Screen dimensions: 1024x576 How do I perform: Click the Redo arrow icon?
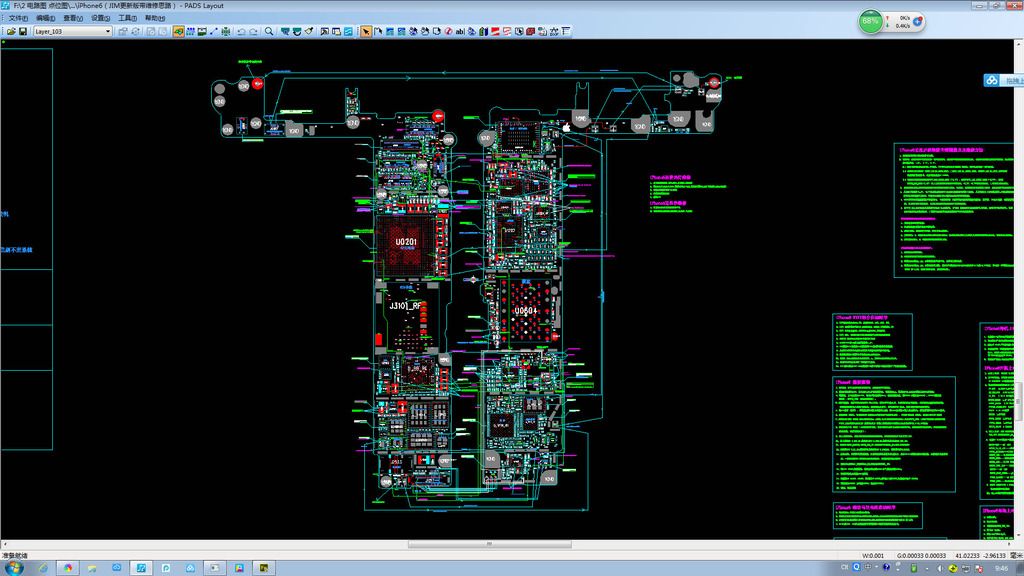[x=253, y=31]
